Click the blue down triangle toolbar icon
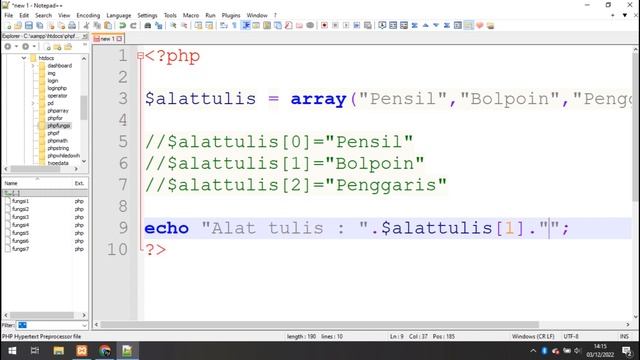 [x=436, y=26]
